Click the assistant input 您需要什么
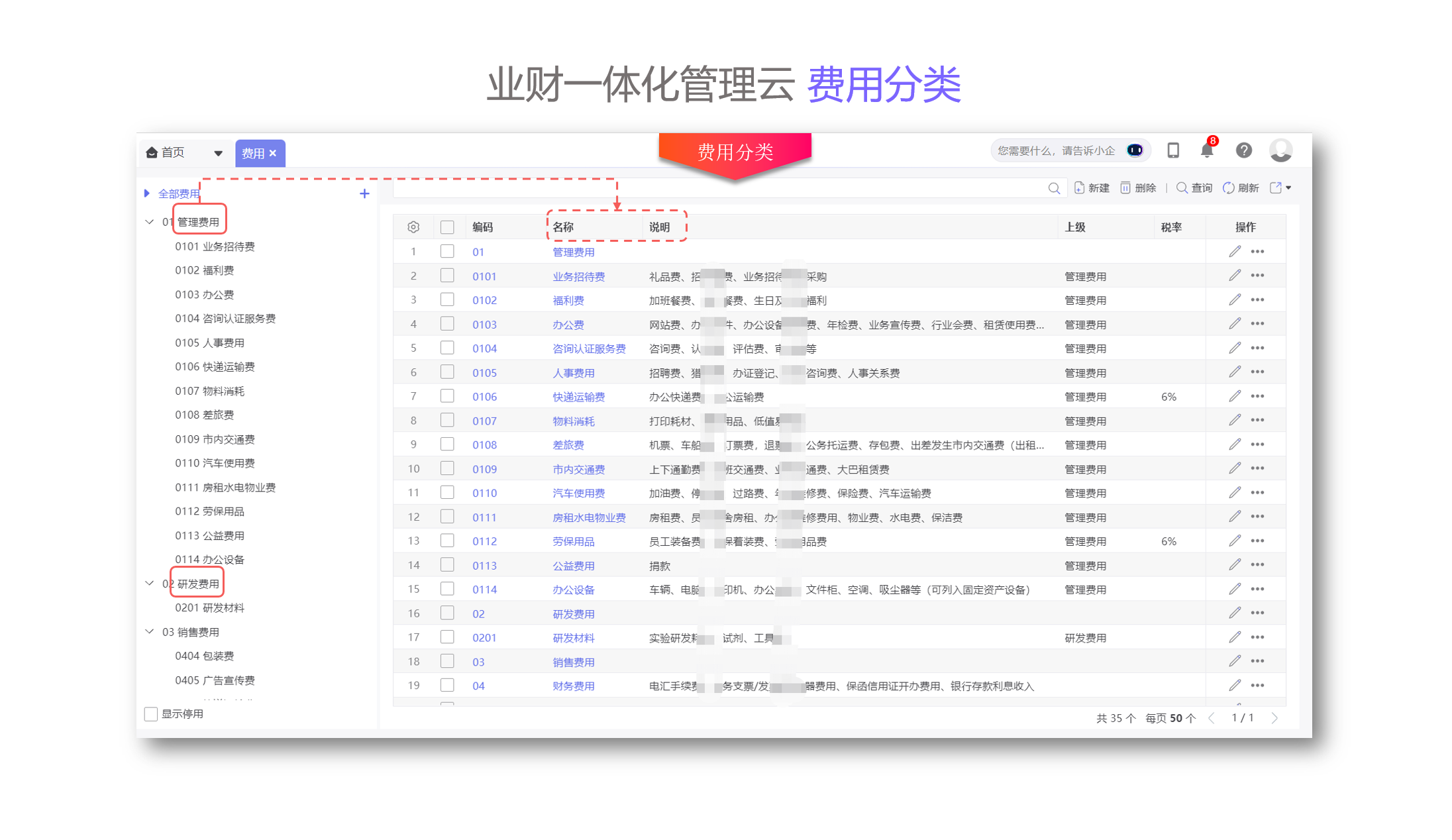The width and height of the screenshot is (1452, 840). pyautogui.click(x=1056, y=151)
